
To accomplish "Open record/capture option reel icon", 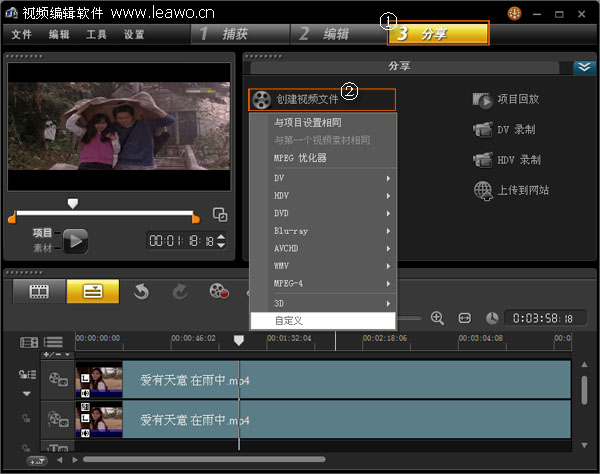I will click(219, 291).
